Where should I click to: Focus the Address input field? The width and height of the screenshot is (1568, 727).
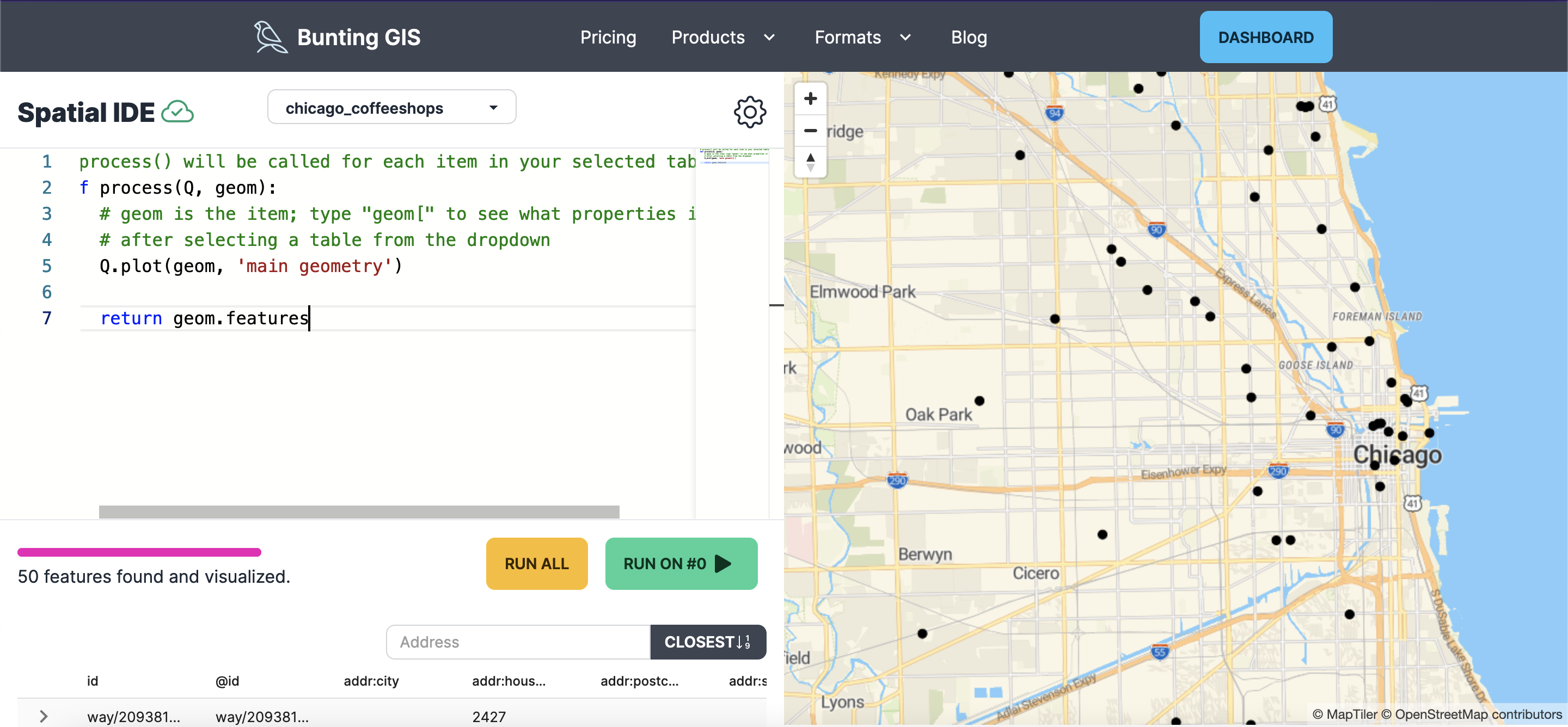(518, 642)
